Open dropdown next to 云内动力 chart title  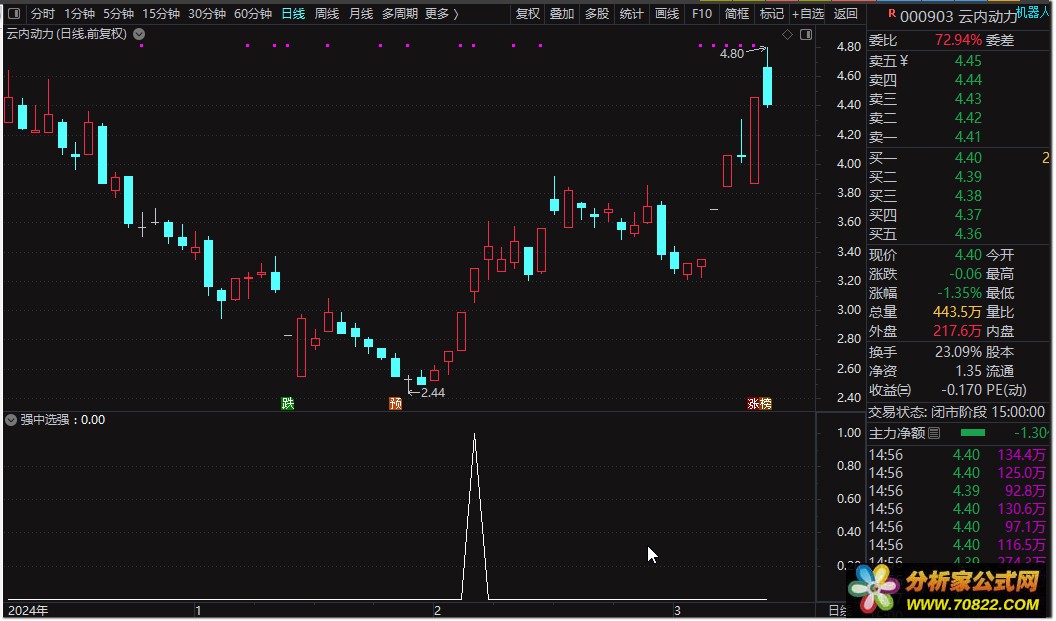[139, 34]
